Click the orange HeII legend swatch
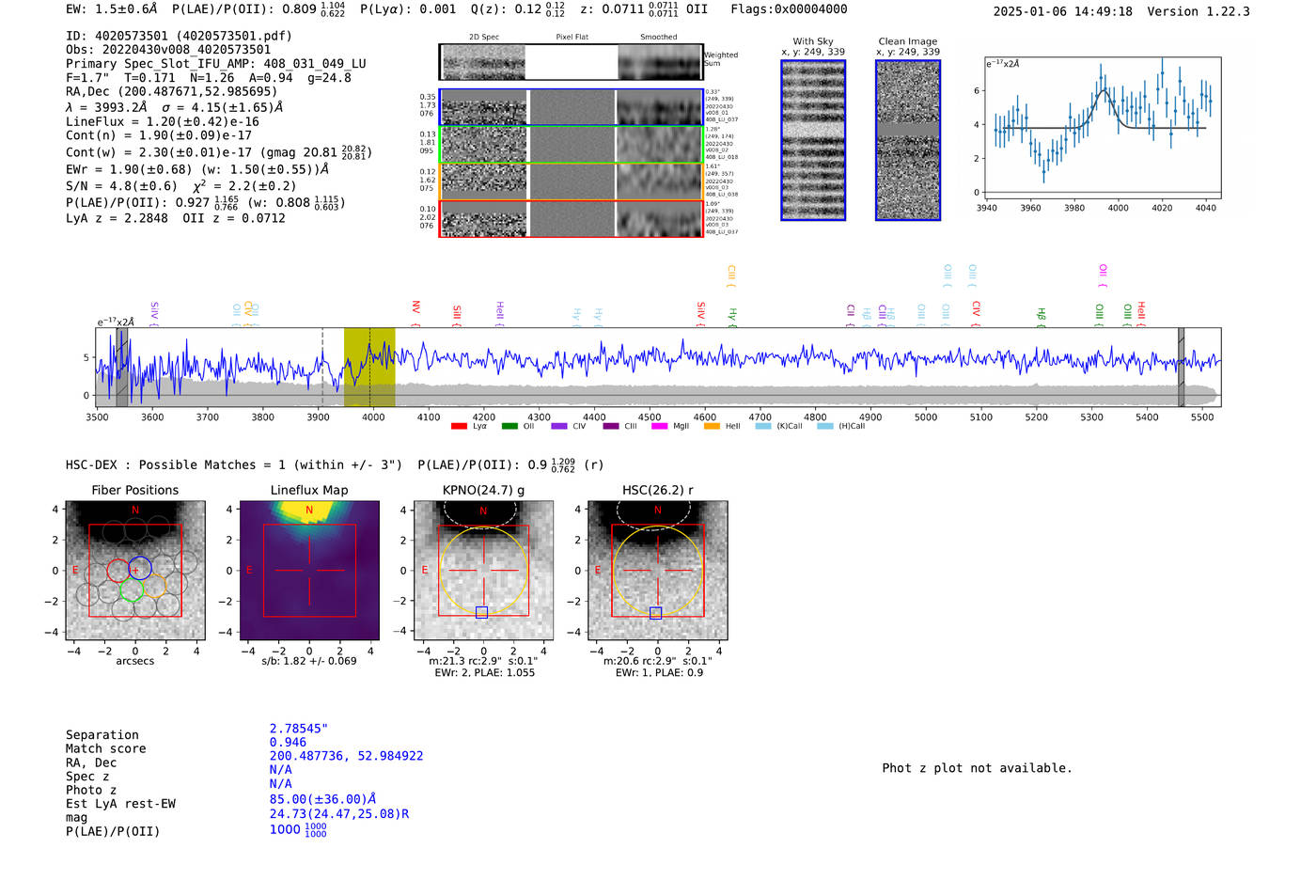 tap(712, 427)
